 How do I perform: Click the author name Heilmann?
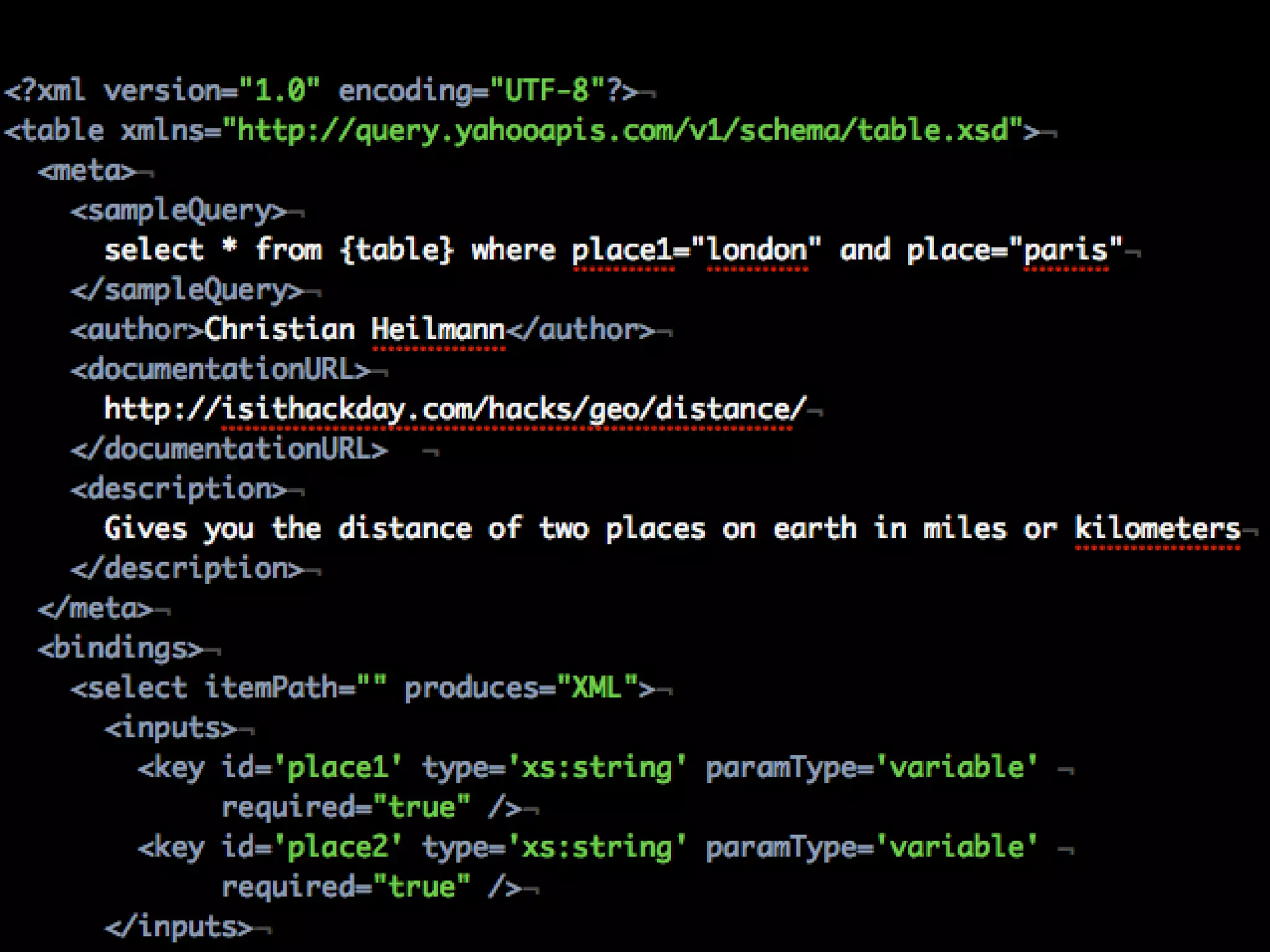point(438,329)
